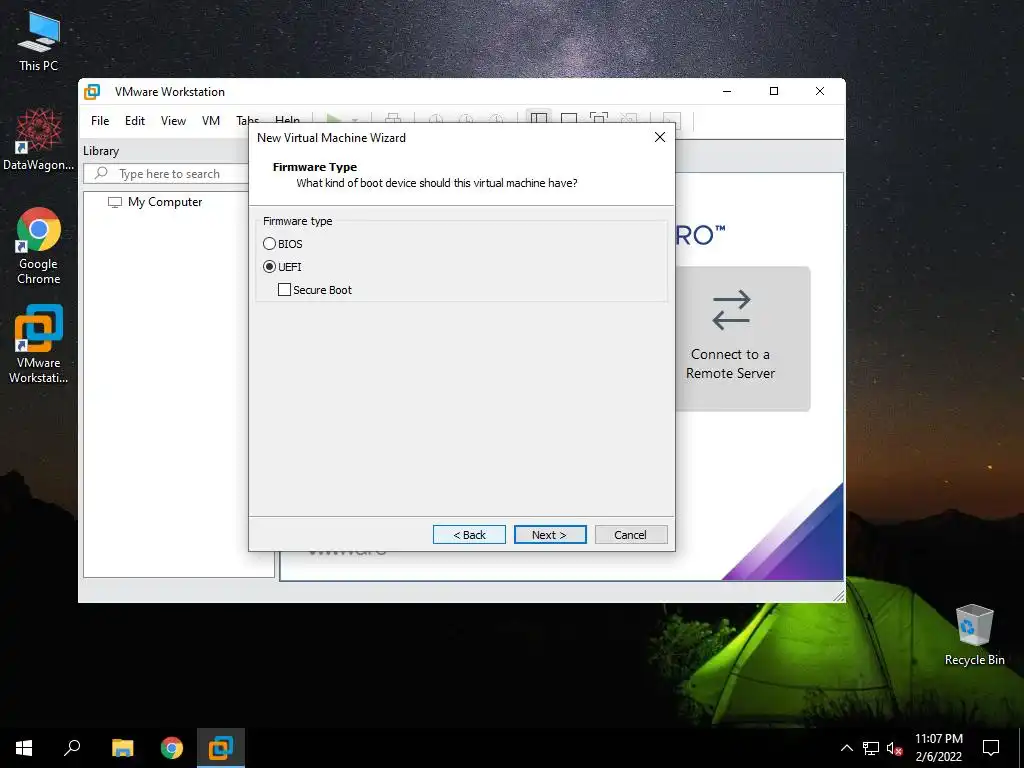Open the Windows Start menu

pos(24,748)
